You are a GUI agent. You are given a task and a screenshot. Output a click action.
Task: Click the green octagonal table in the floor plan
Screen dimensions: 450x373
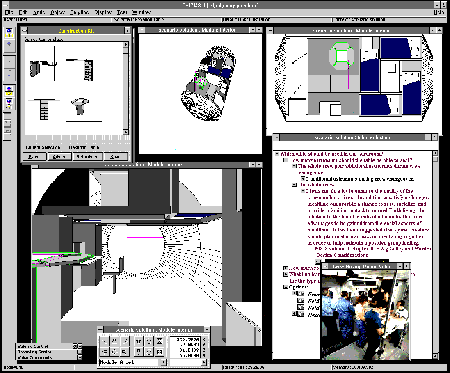[341, 56]
